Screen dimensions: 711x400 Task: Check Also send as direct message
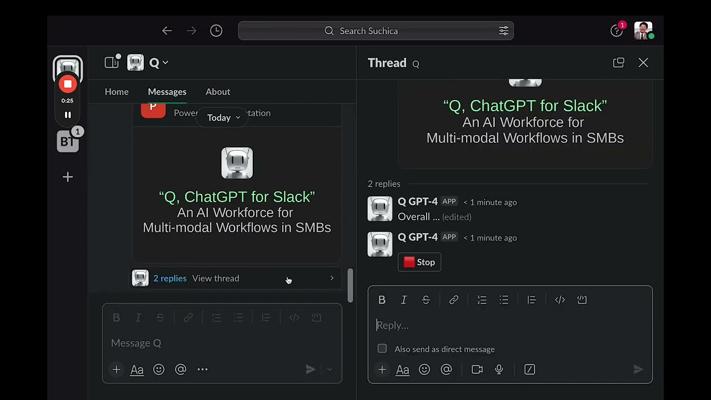(x=382, y=349)
